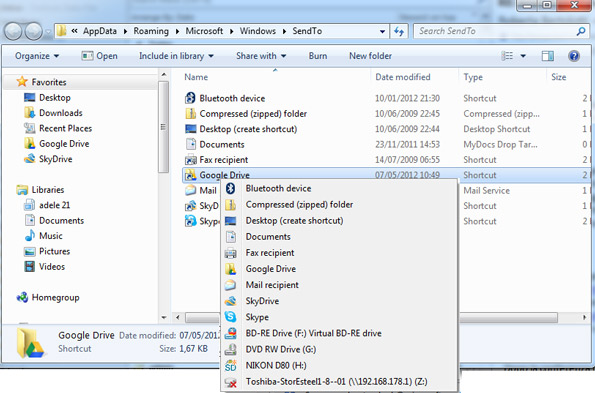Expand the arrow after Windows in breadcrumb

(x=284, y=31)
